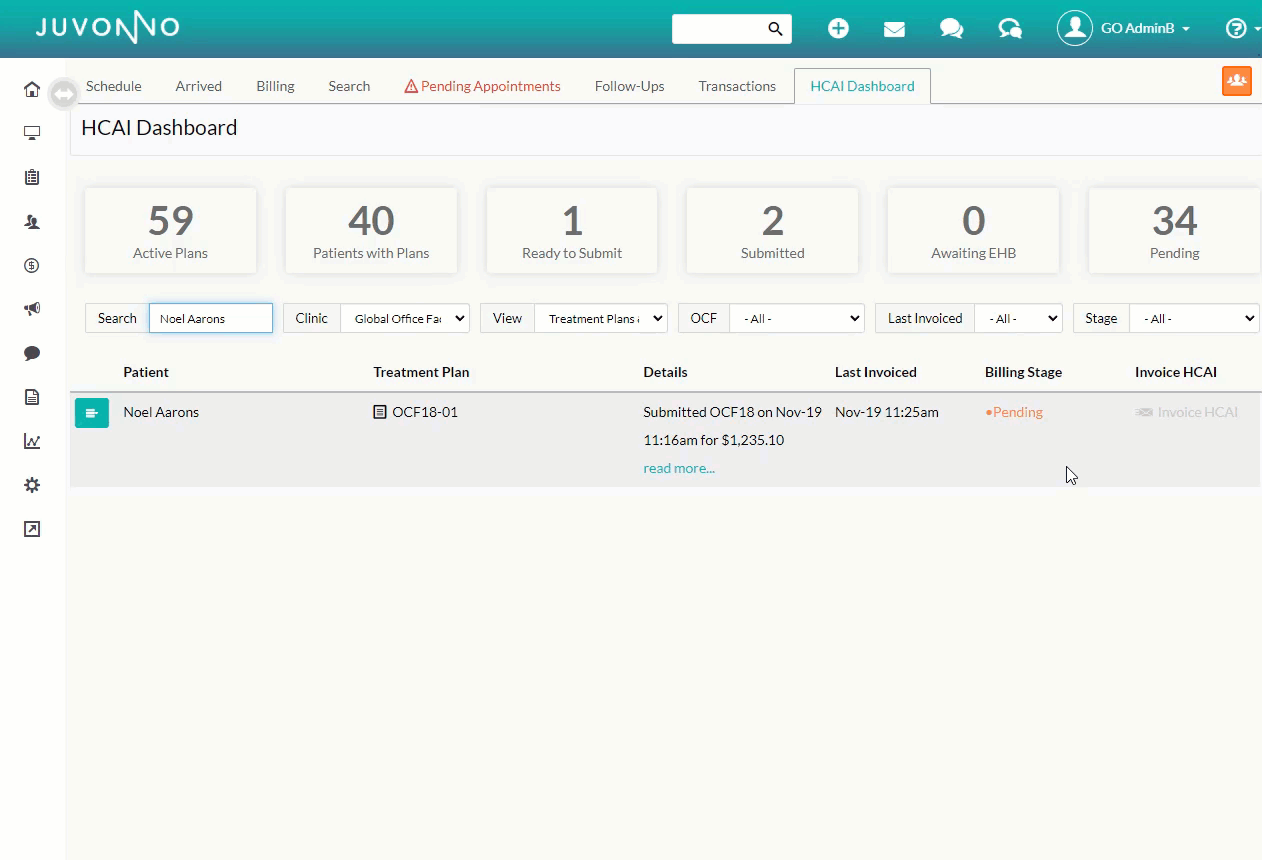Open the GO AdminB account dropdown
Viewport: 1262px width, 860px height.
(x=1145, y=29)
